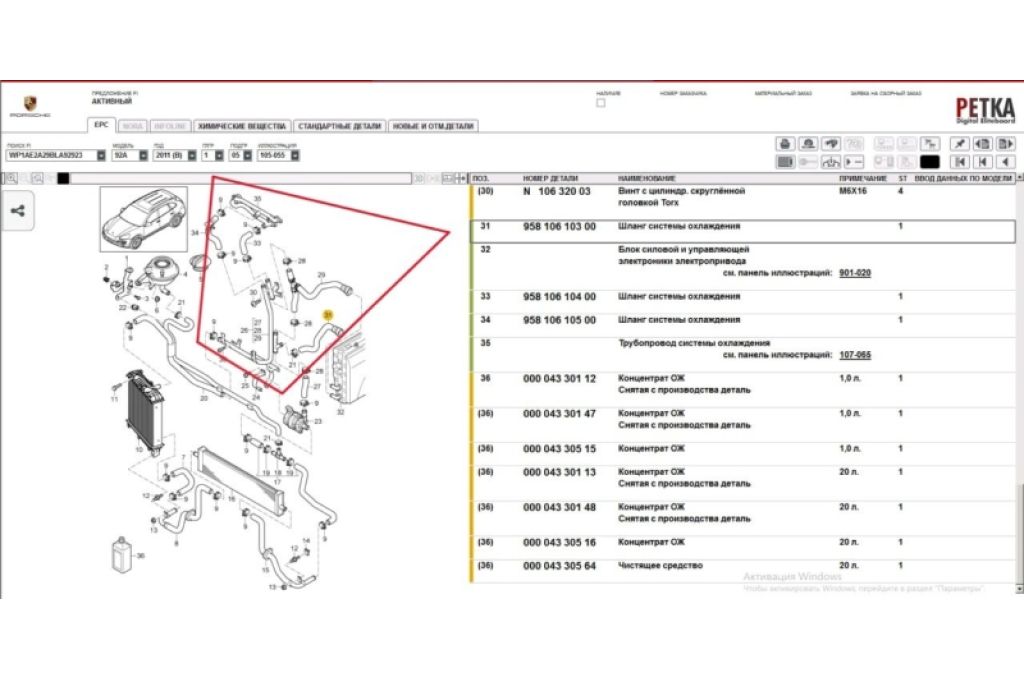This screenshot has width=1024, height=680.
Task: Click the share icon beside the diagram
Action: [x=18, y=211]
